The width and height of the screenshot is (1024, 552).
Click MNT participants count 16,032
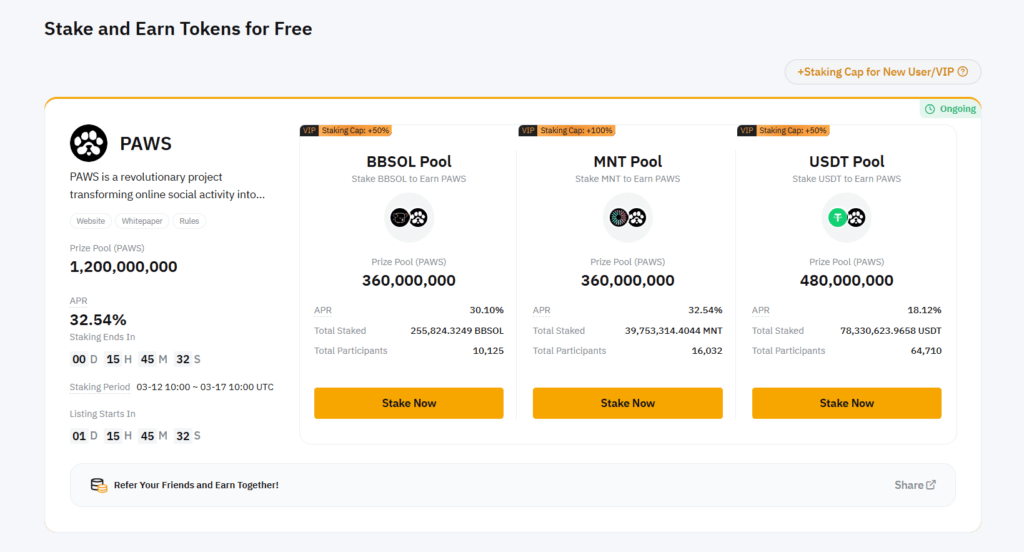click(707, 351)
